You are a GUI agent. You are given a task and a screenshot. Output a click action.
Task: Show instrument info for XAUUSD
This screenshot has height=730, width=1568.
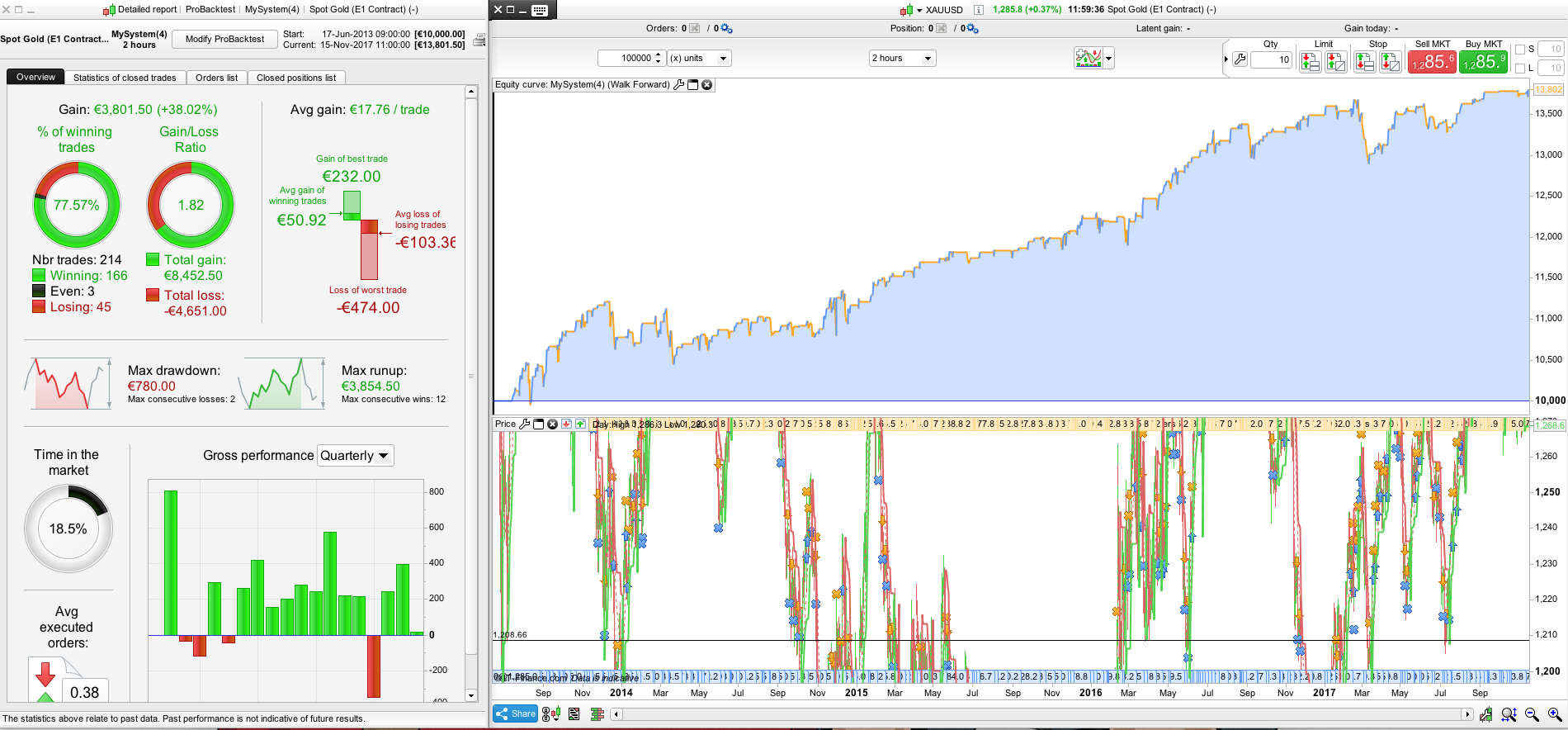point(978,10)
